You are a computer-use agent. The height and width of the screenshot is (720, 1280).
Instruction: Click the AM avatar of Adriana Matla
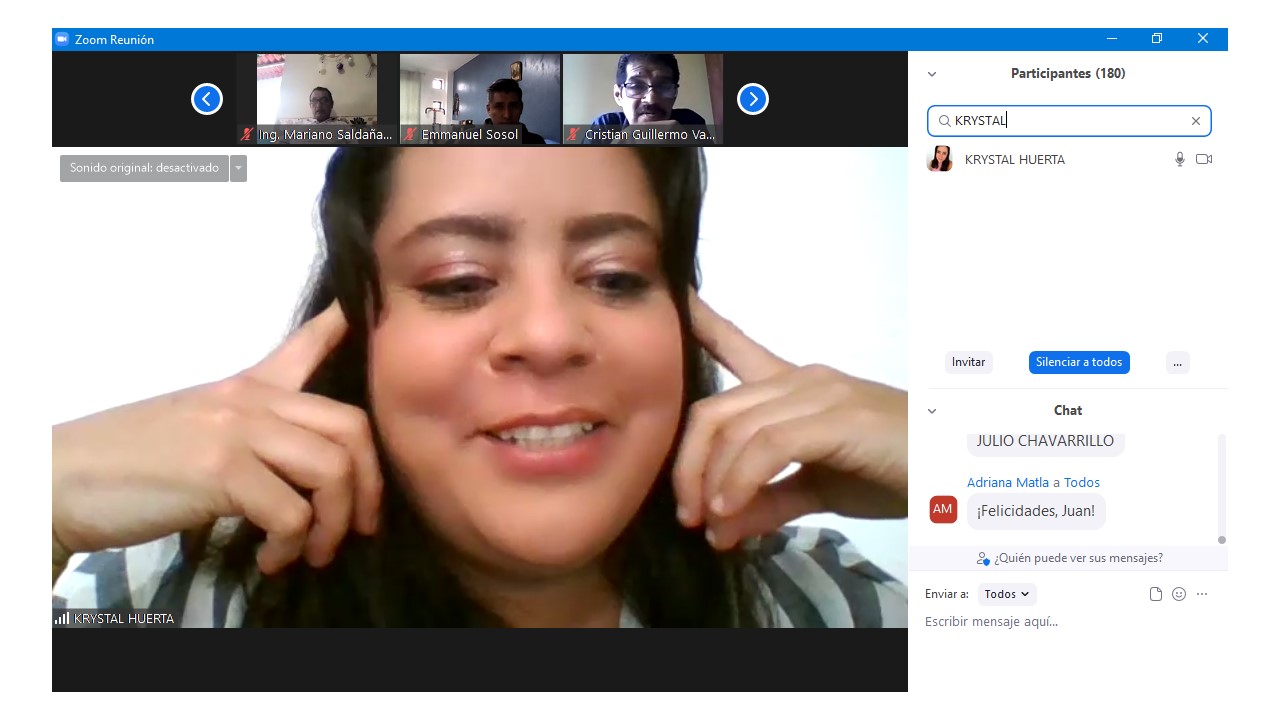(943, 509)
